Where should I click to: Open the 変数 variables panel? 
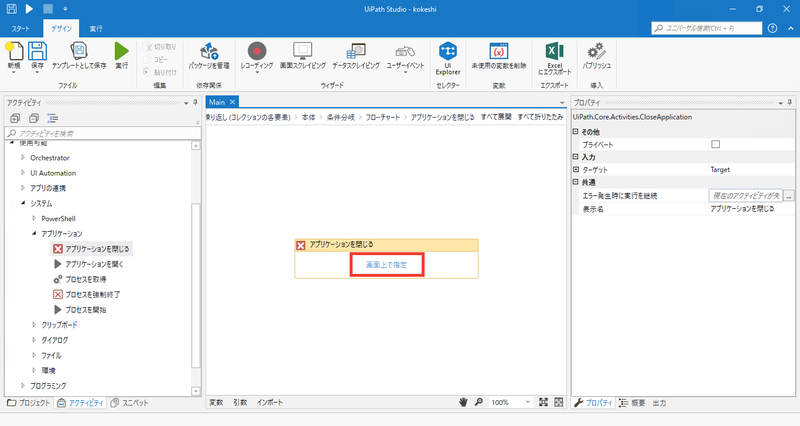[216, 403]
